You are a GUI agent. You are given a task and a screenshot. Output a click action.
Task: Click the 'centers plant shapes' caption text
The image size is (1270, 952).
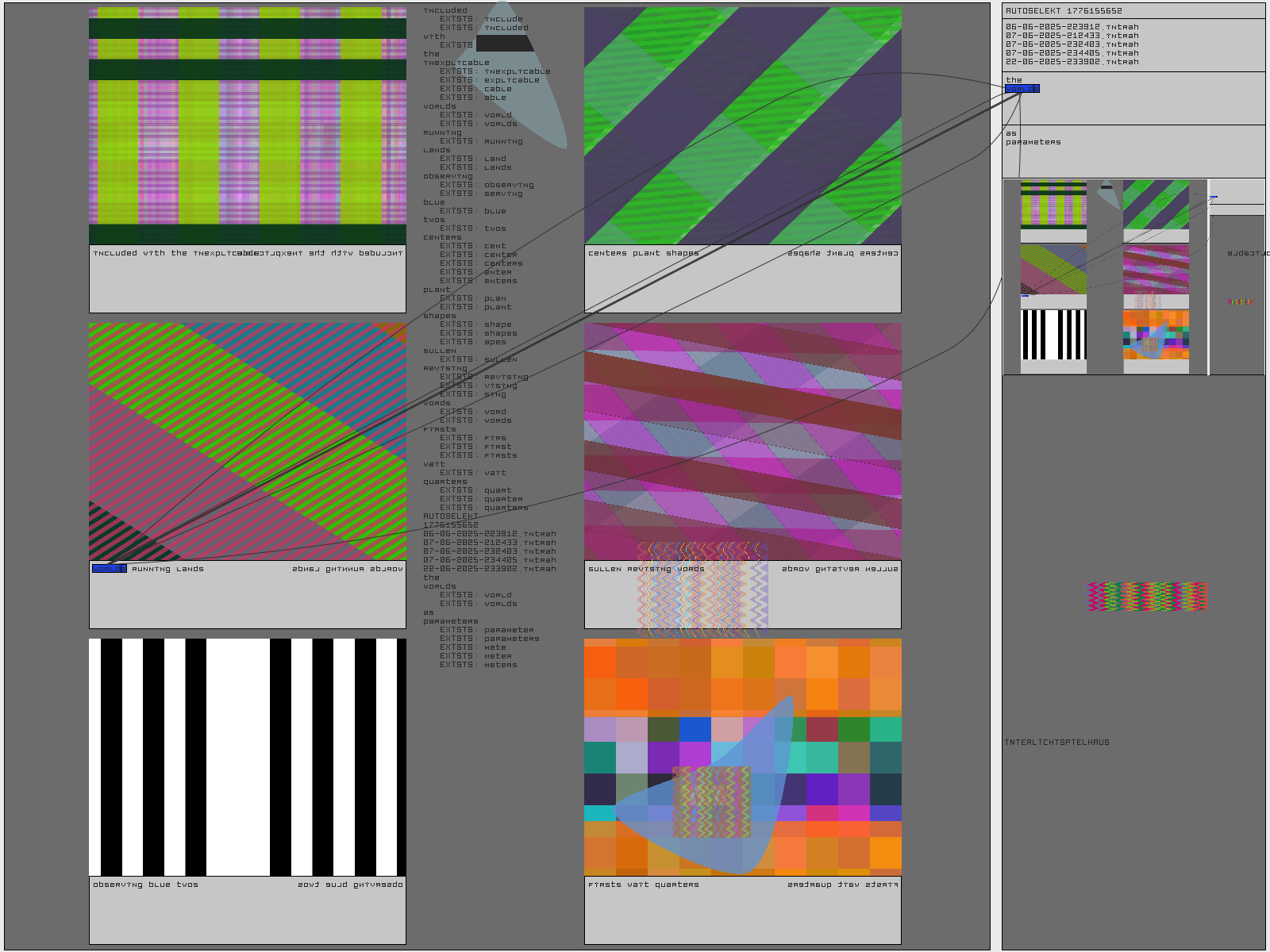click(643, 254)
